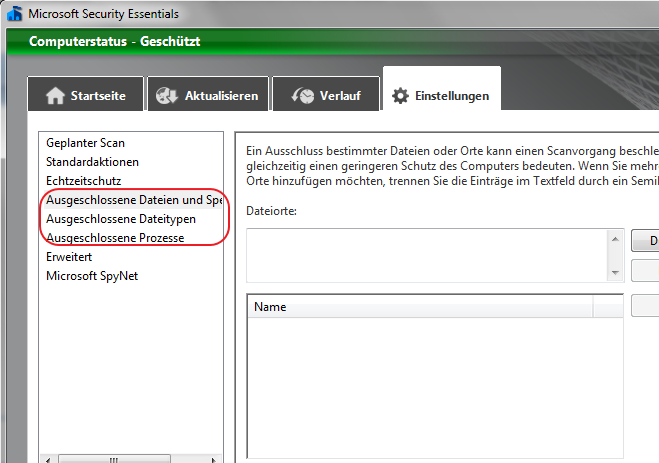Switch to the Aktualisieren tab
This screenshot has height=463, width=659.
[x=208, y=94]
